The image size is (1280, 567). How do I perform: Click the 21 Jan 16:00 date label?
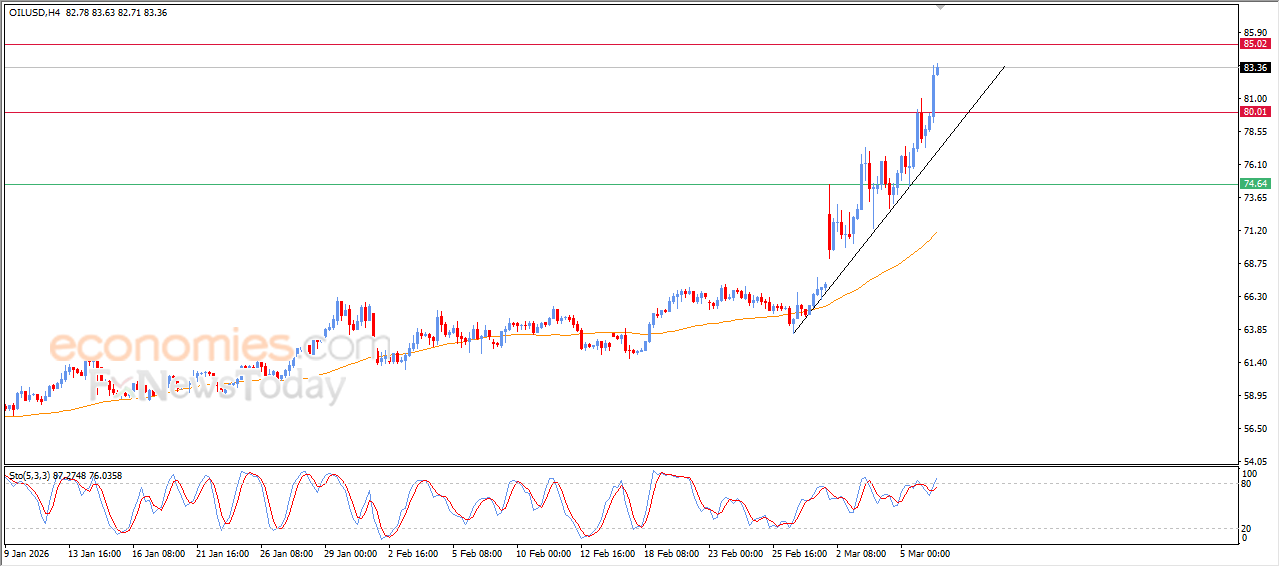pyautogui.click(x=222, y=552)
